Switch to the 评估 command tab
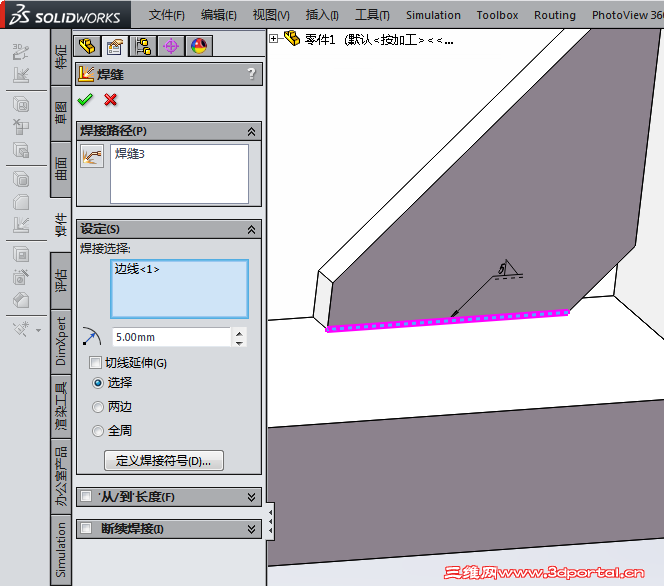Viewport: 664px width, 586px height. click(x=61, y=280)
